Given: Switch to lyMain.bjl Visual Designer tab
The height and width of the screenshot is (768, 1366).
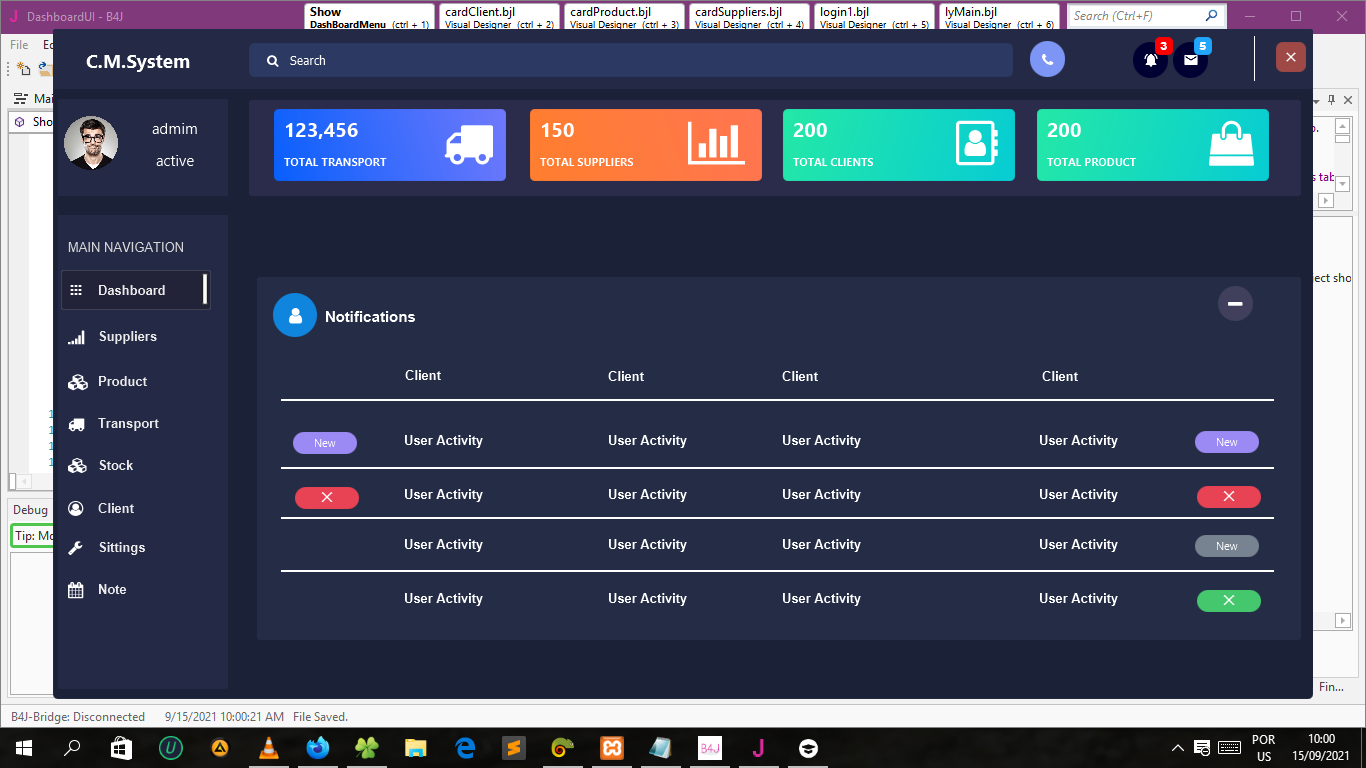Looking at the screenshot, I should pyautogui.click(x=999, y=17).
